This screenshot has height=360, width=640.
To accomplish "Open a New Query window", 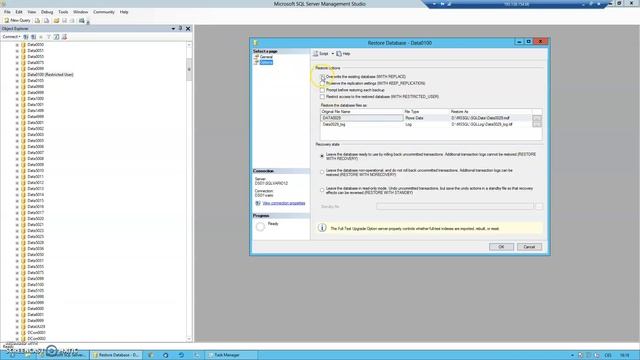I will [x=17, y=20].
